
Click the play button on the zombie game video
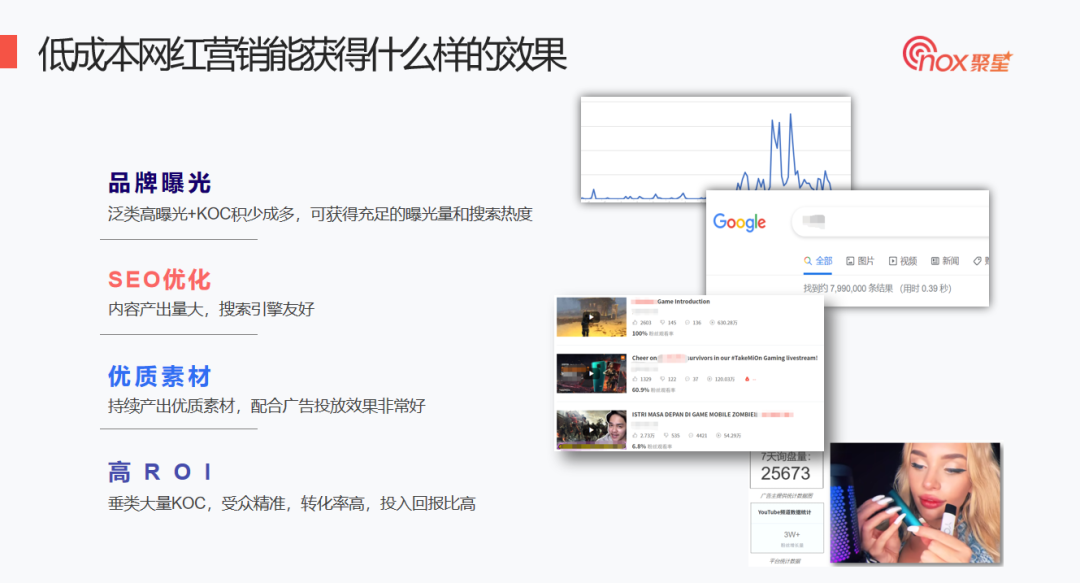(590, 431)
